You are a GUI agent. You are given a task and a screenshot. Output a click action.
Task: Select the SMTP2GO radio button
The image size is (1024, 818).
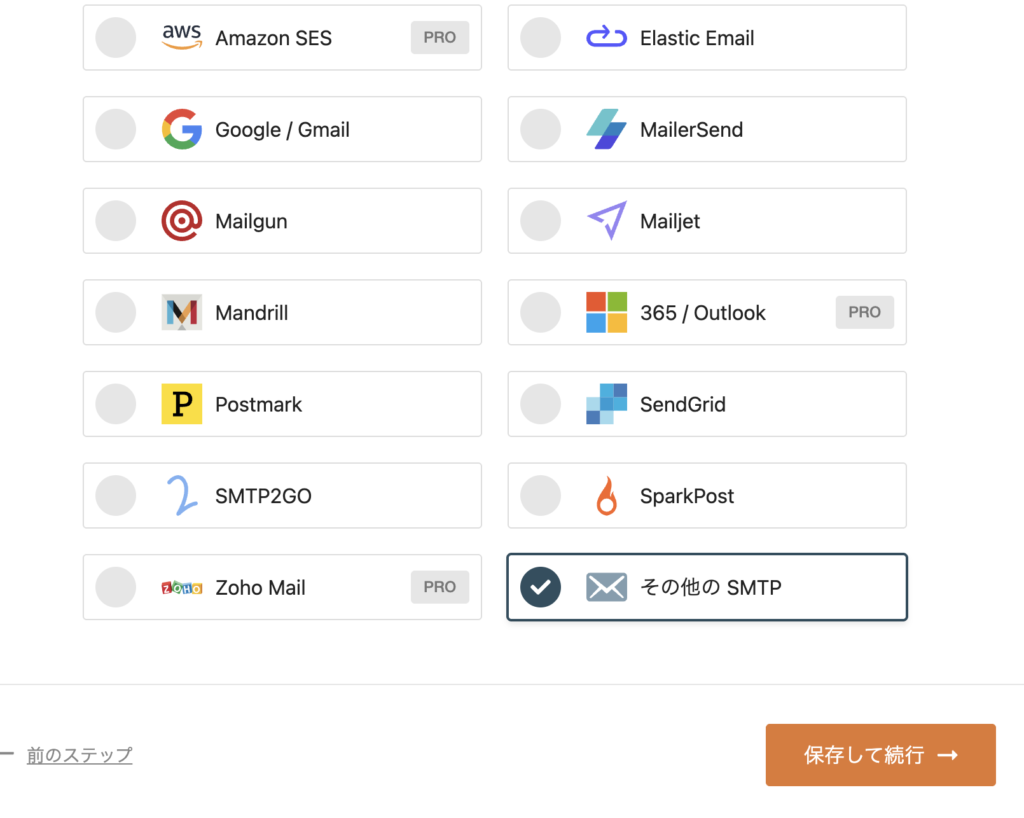(116, 496)
